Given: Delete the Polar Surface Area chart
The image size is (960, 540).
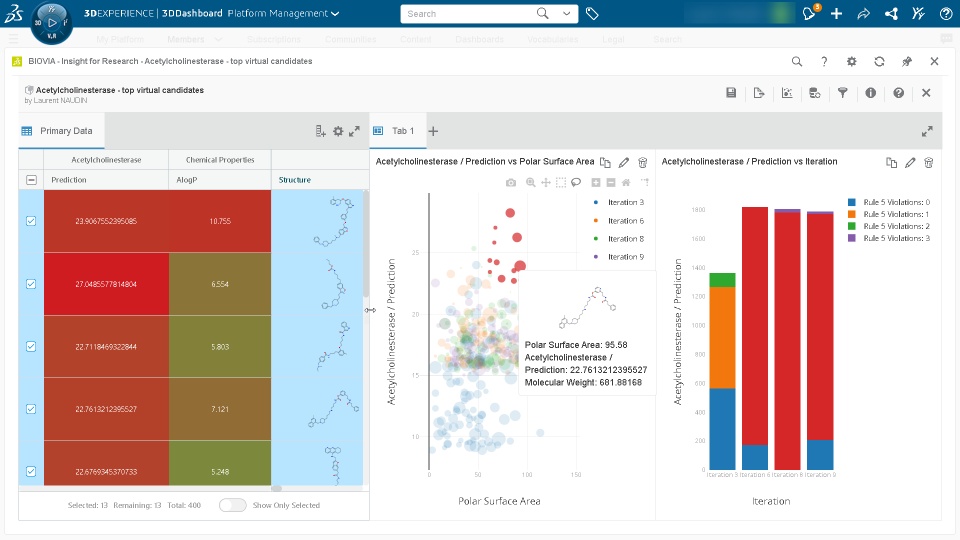Looking at the screenshot, I should [x=642, y=162].
